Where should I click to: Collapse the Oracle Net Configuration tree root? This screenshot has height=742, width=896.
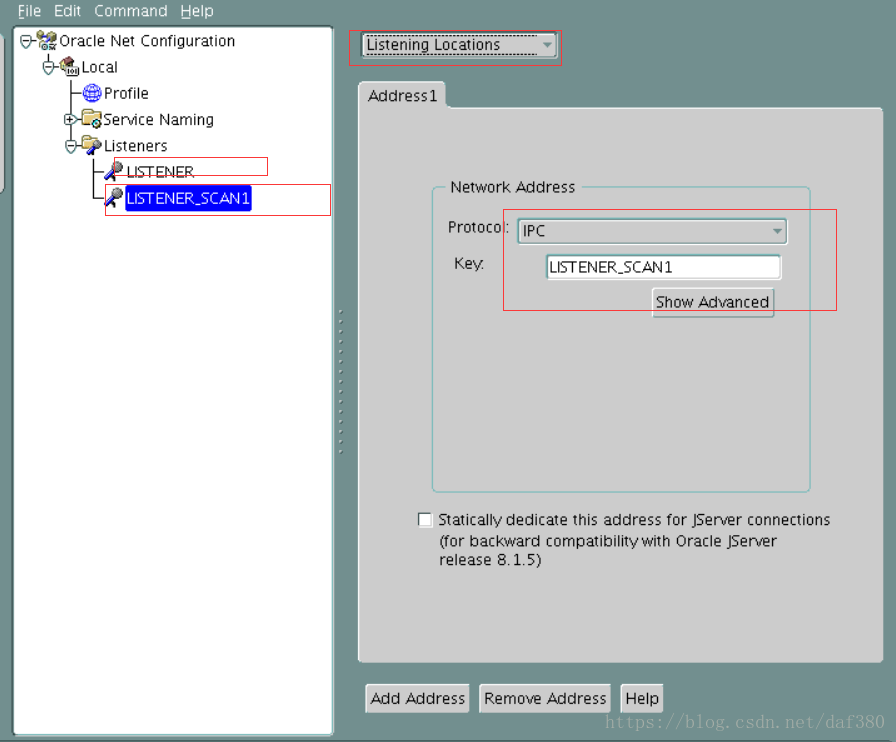click(26, 41)
